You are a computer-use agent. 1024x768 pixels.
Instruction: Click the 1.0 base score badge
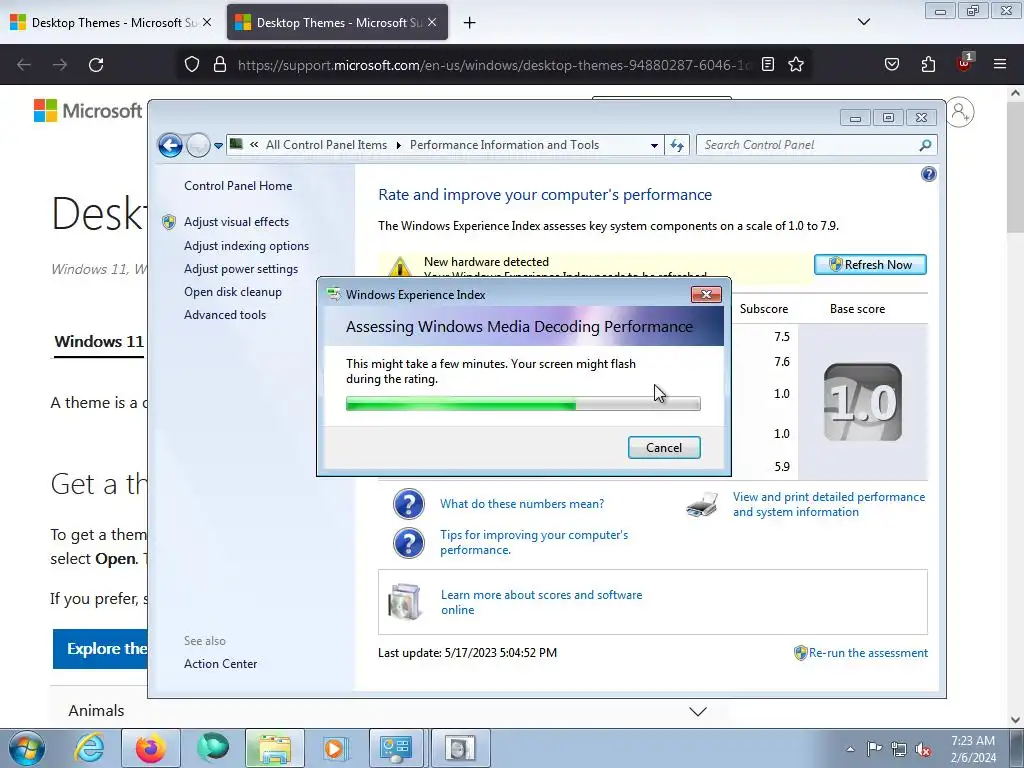(863, 402)
